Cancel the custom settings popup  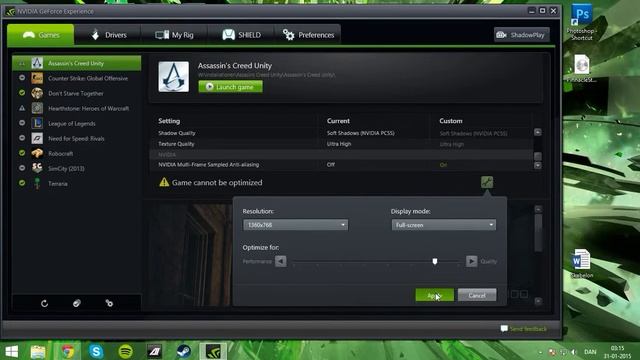(x=477, y=295)
